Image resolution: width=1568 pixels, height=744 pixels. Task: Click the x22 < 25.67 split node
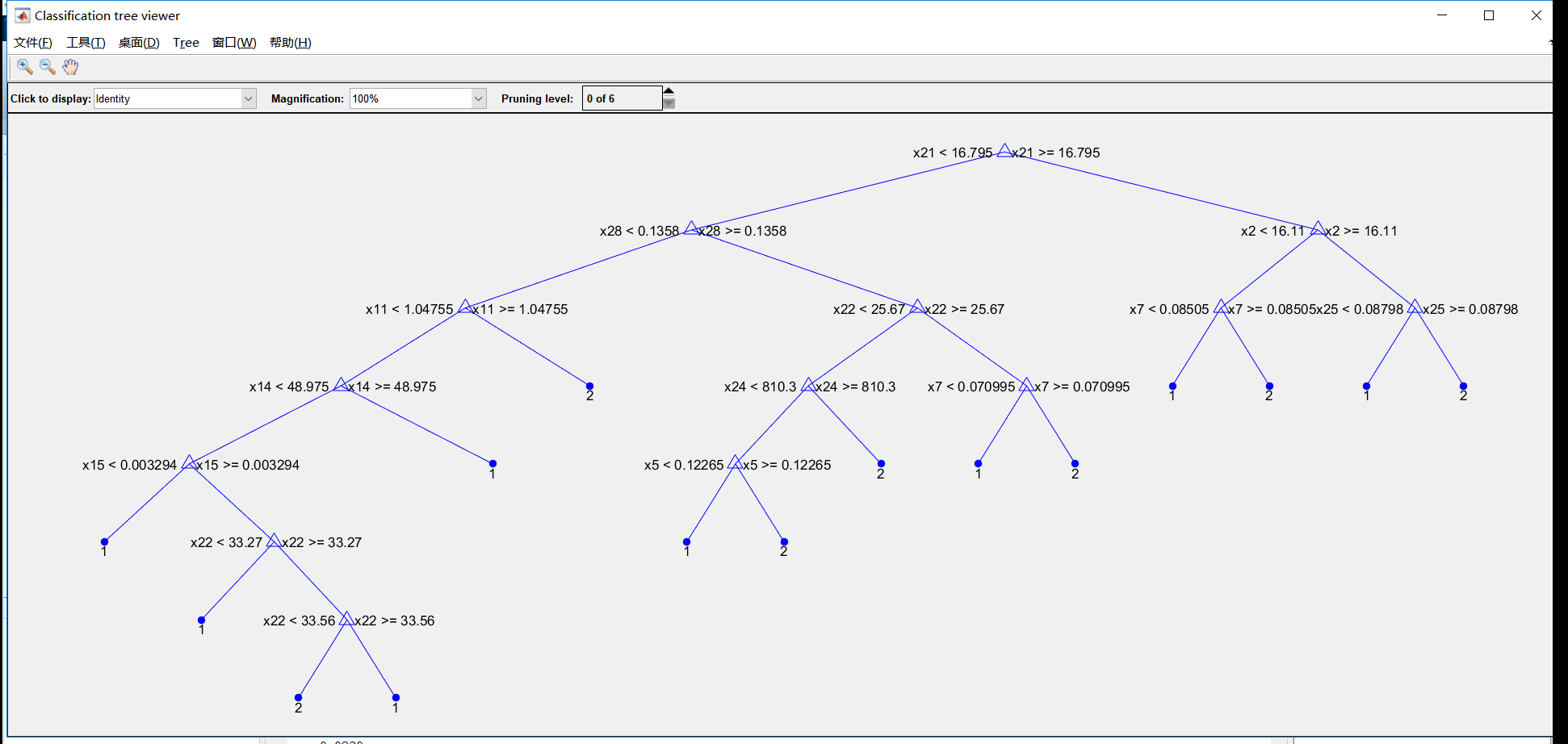pyautogui.click(x=917, y=307)
